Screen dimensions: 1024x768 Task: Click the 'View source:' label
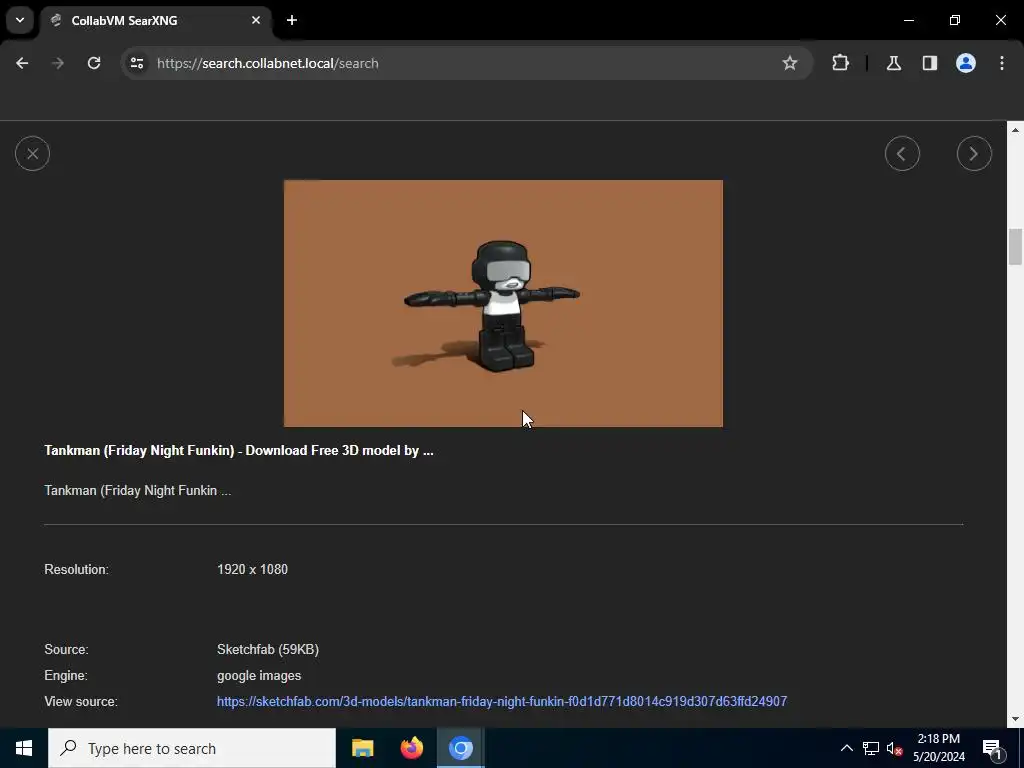click(x=81, y=701)
